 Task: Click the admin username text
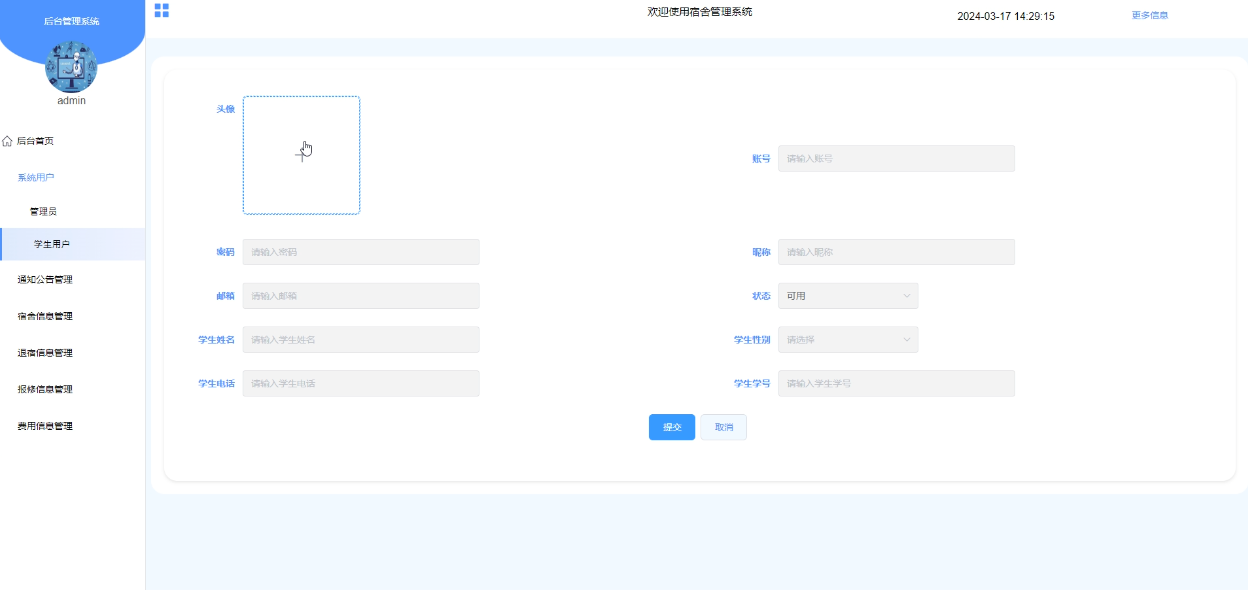pyautogui.click(x=72, y=101)
